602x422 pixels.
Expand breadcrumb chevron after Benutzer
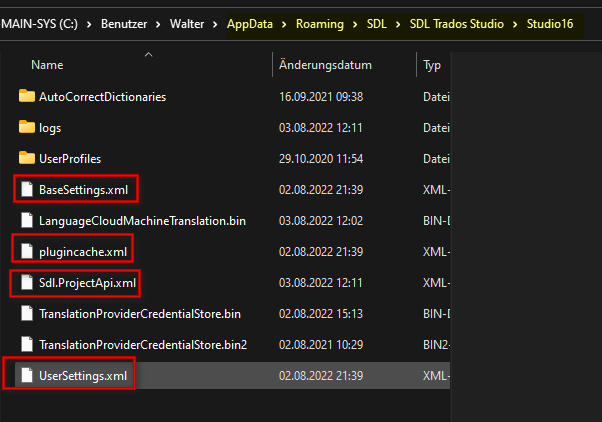[x=158, y=25]
